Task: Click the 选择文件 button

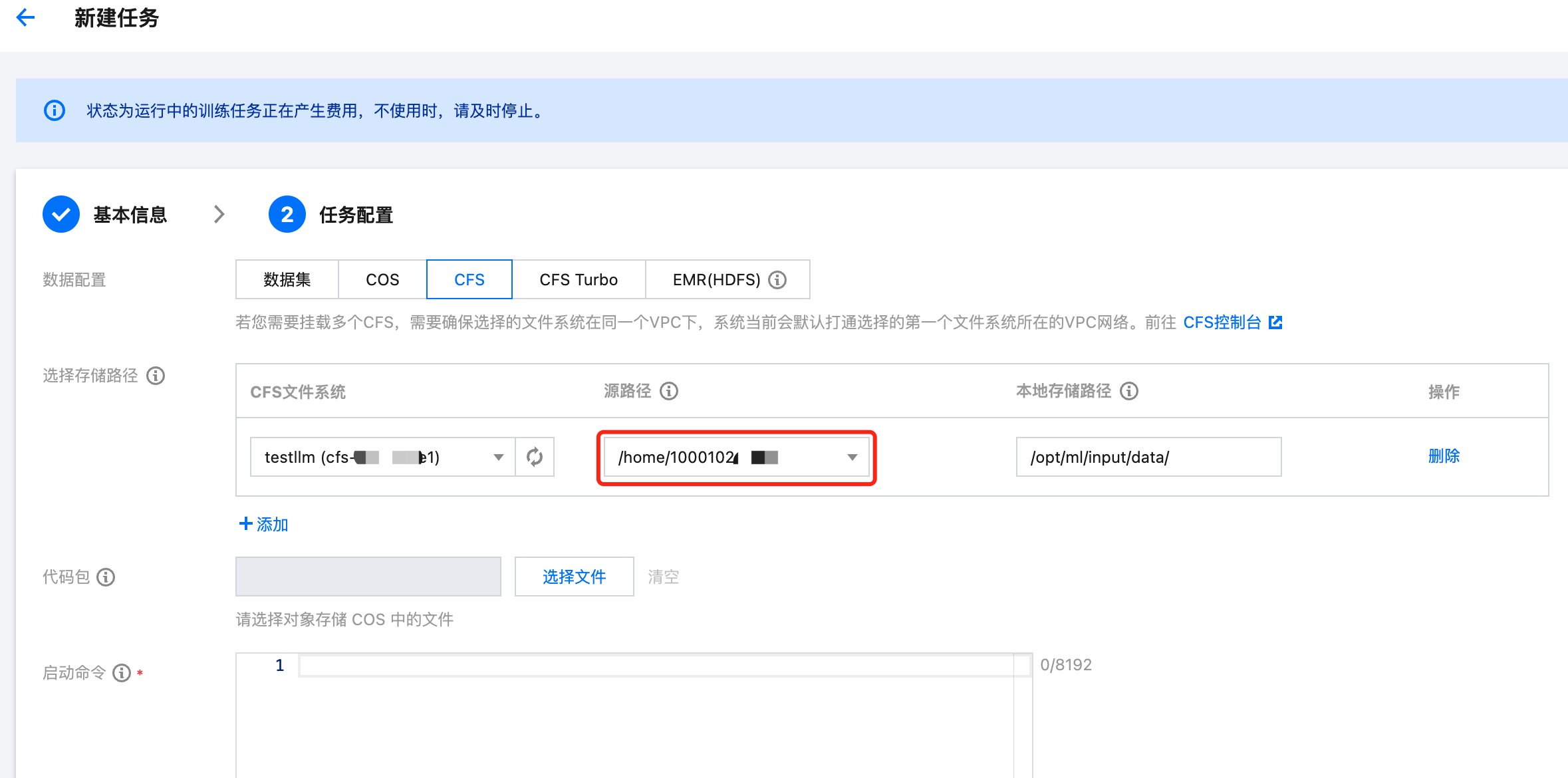Action: [x=575, y=577]
